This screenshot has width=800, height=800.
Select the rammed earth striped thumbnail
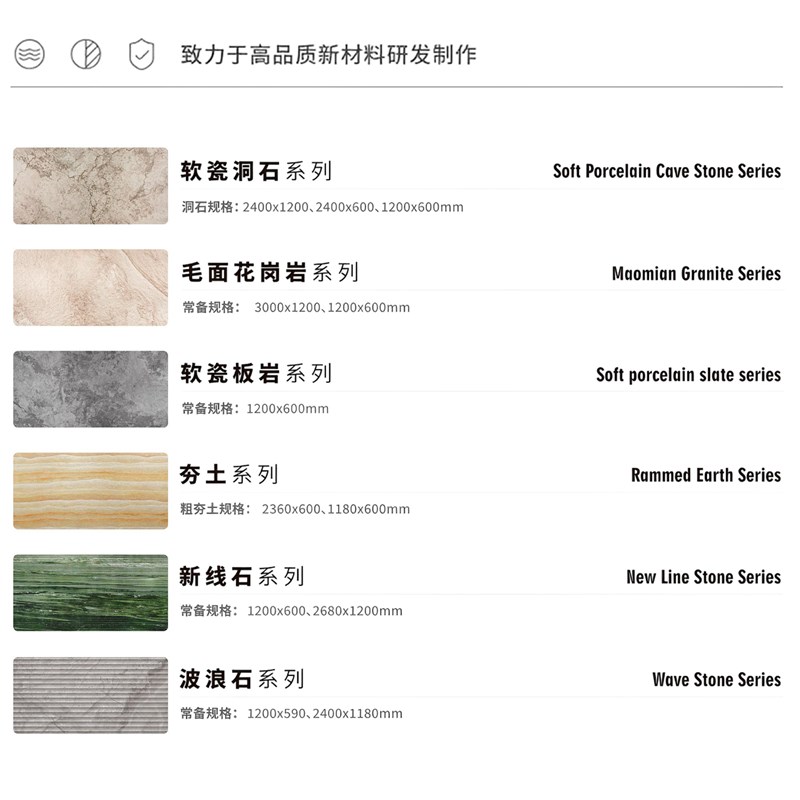click(91, 491)
